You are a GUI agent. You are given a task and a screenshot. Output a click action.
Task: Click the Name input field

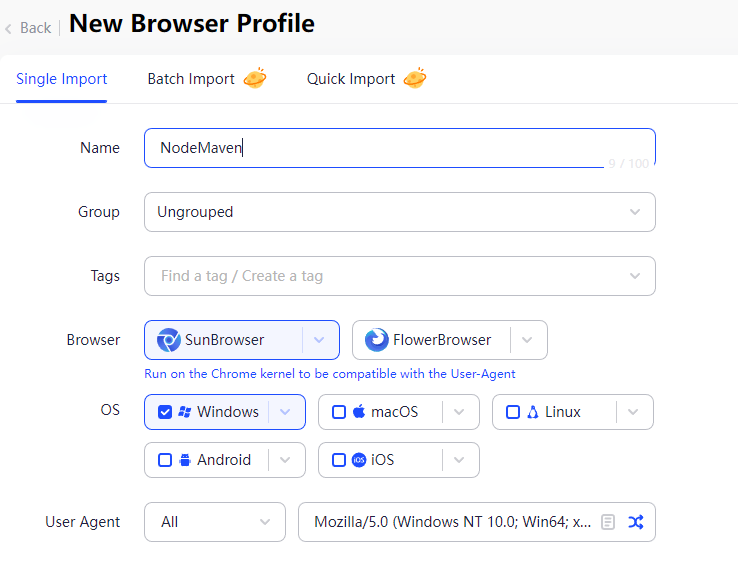(x=400, y=148)
